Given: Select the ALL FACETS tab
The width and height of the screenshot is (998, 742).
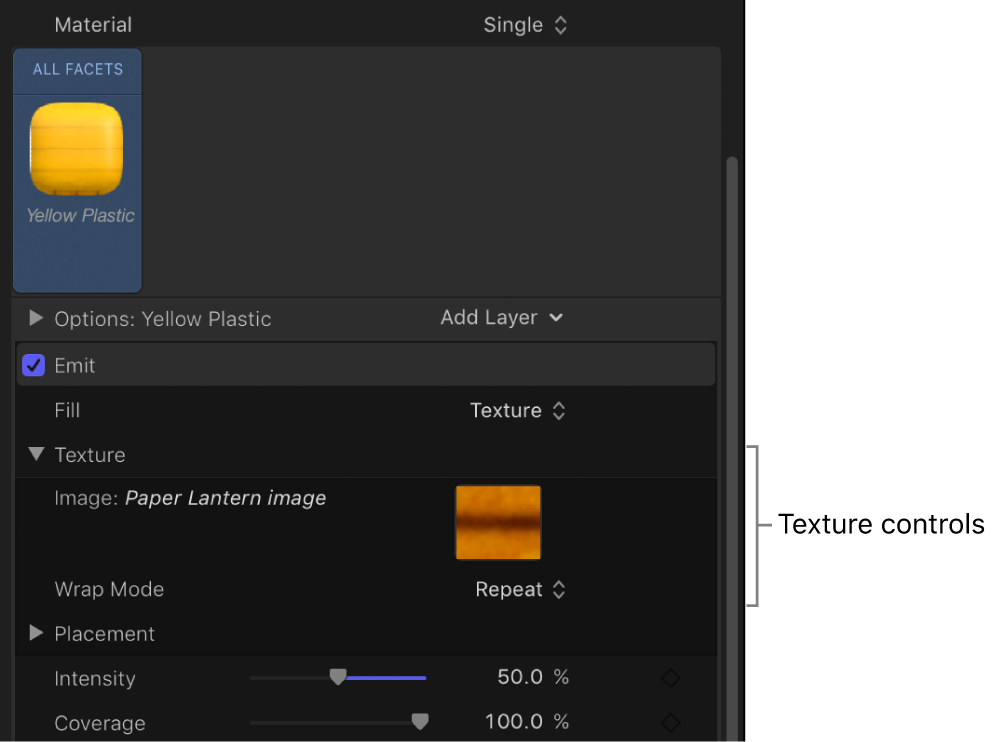Looking at the screenshot, I should tap(77, 70).
